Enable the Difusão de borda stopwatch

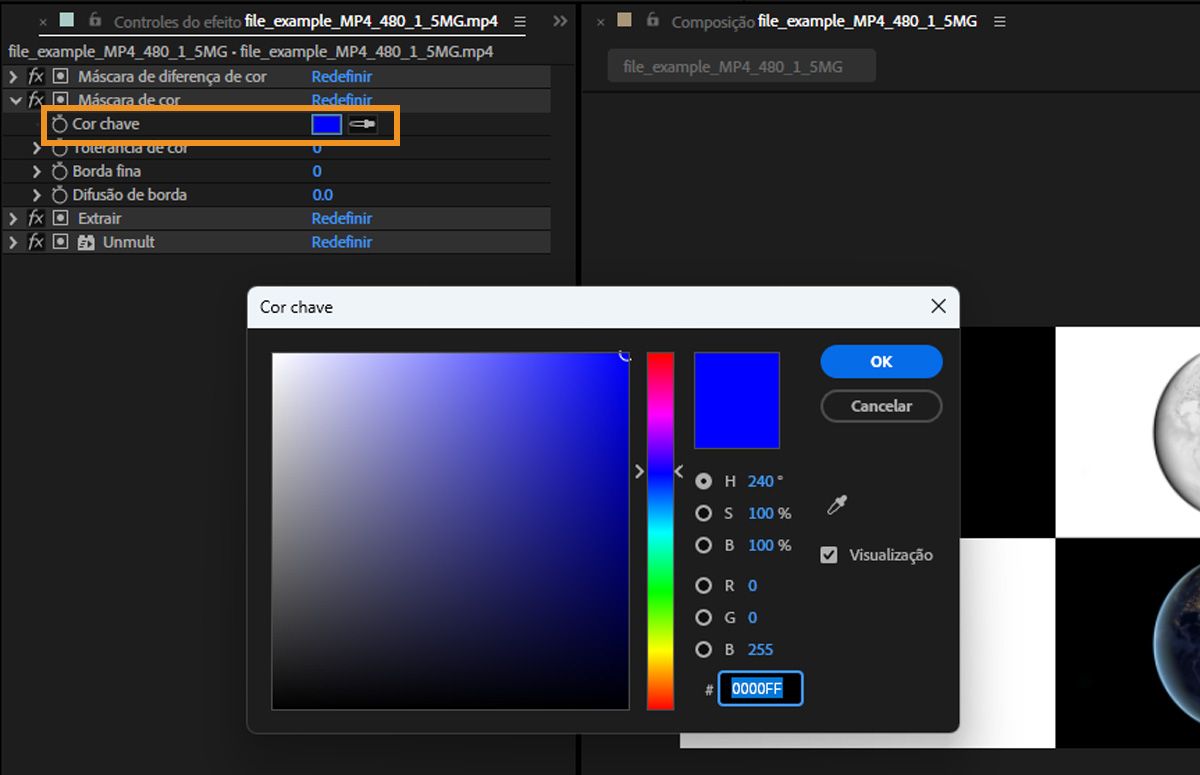(x=60, y=195)
